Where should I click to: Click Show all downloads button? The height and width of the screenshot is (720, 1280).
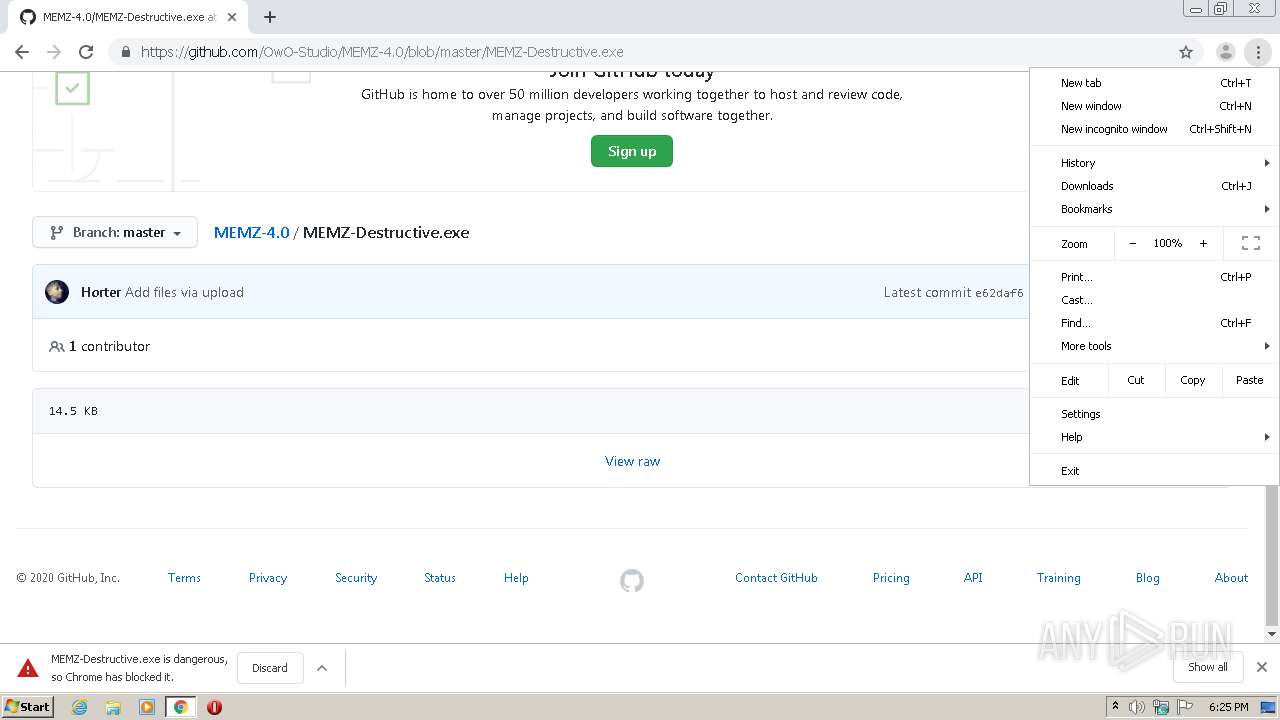(1208, 667)
